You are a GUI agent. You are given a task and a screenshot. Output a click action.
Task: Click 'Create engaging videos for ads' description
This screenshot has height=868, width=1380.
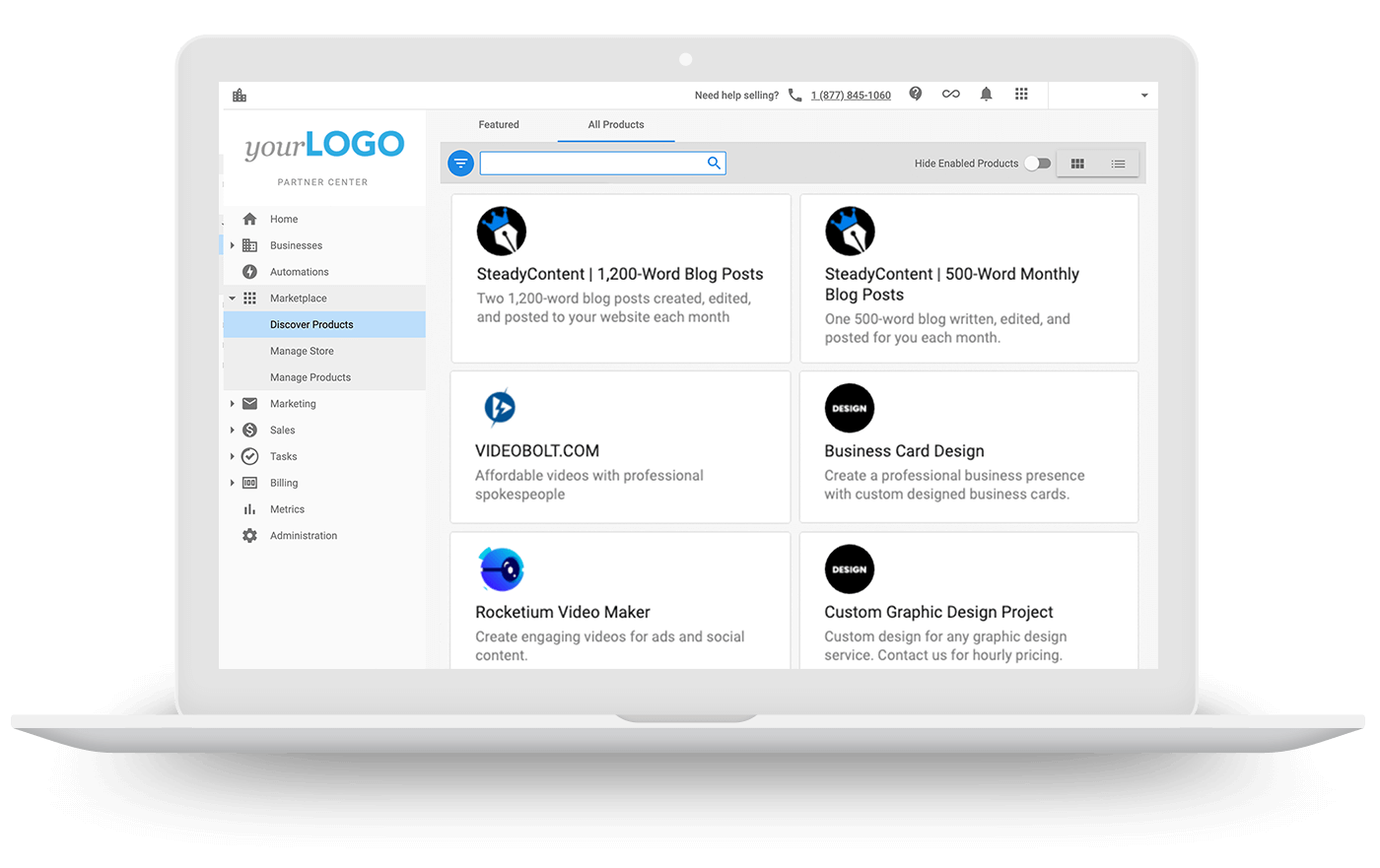(610, 646)
